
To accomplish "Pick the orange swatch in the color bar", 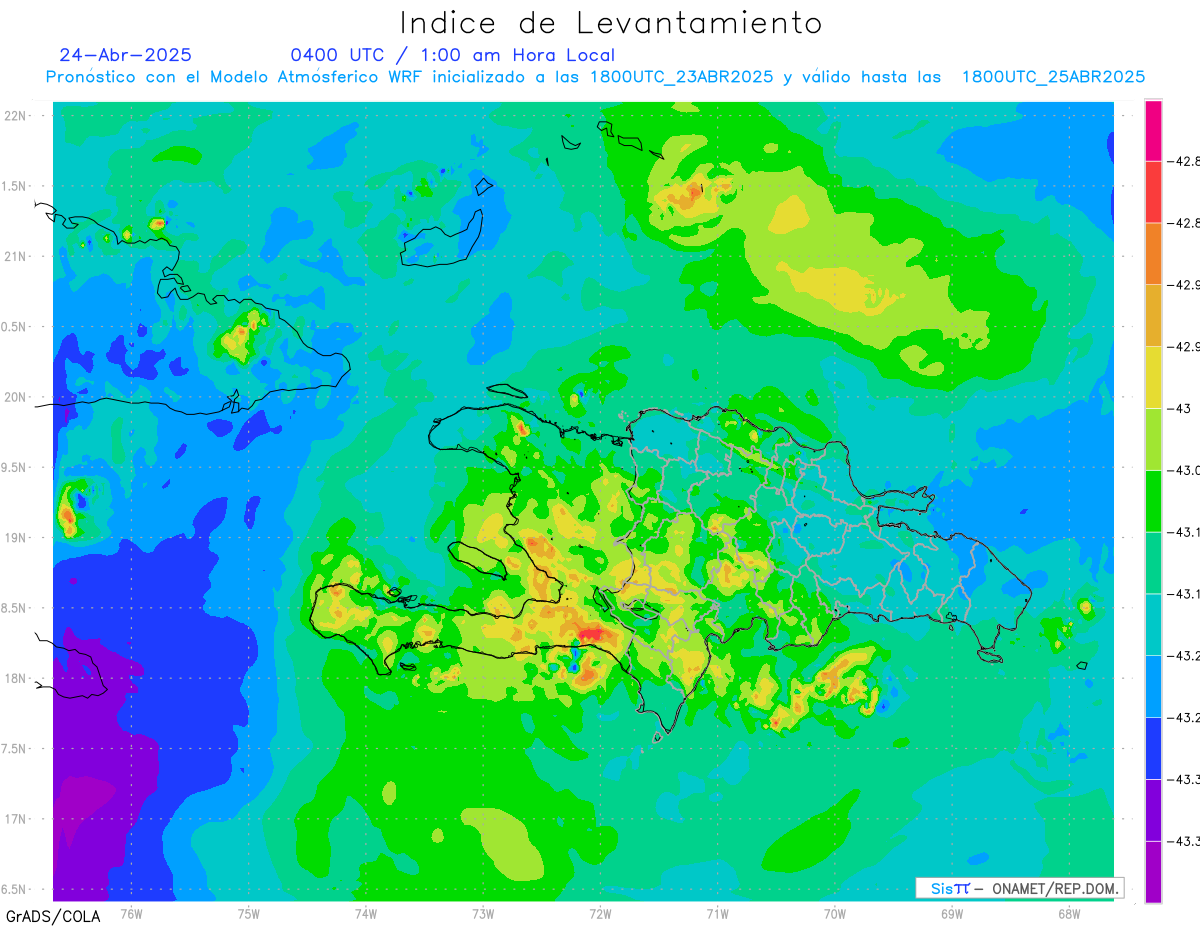I will click(1153, 254).
